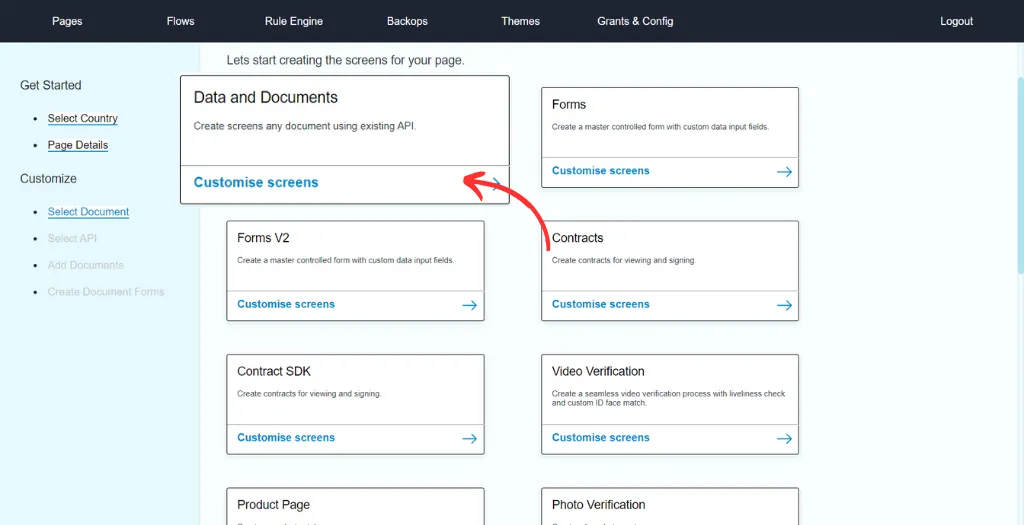1024x525 pixels.
Task: Click Customise screens in the Contracts card
Action: click(601, 304)
